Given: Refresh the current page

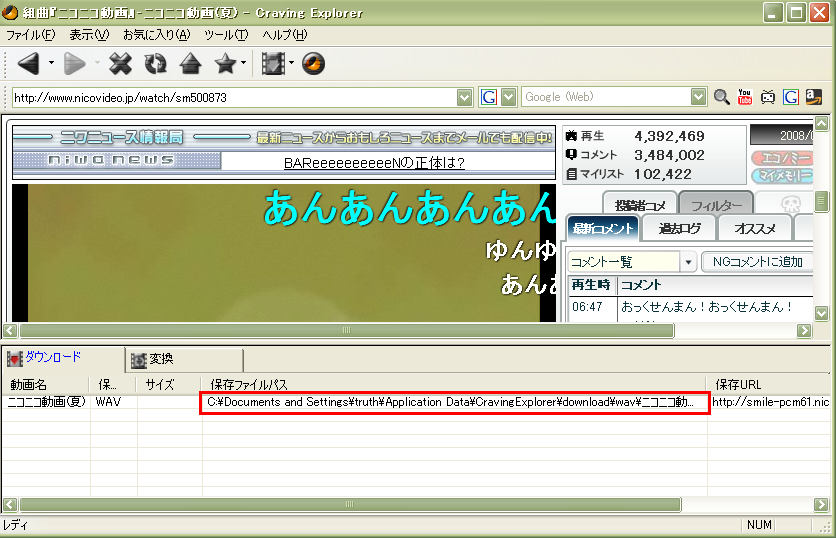Looking at the screenshot, I should pos(155,63).
